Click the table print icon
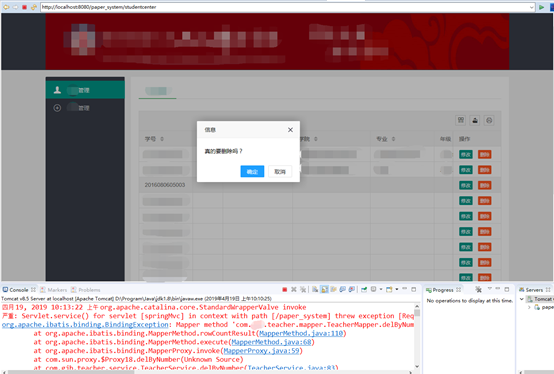 coord(489,120)
